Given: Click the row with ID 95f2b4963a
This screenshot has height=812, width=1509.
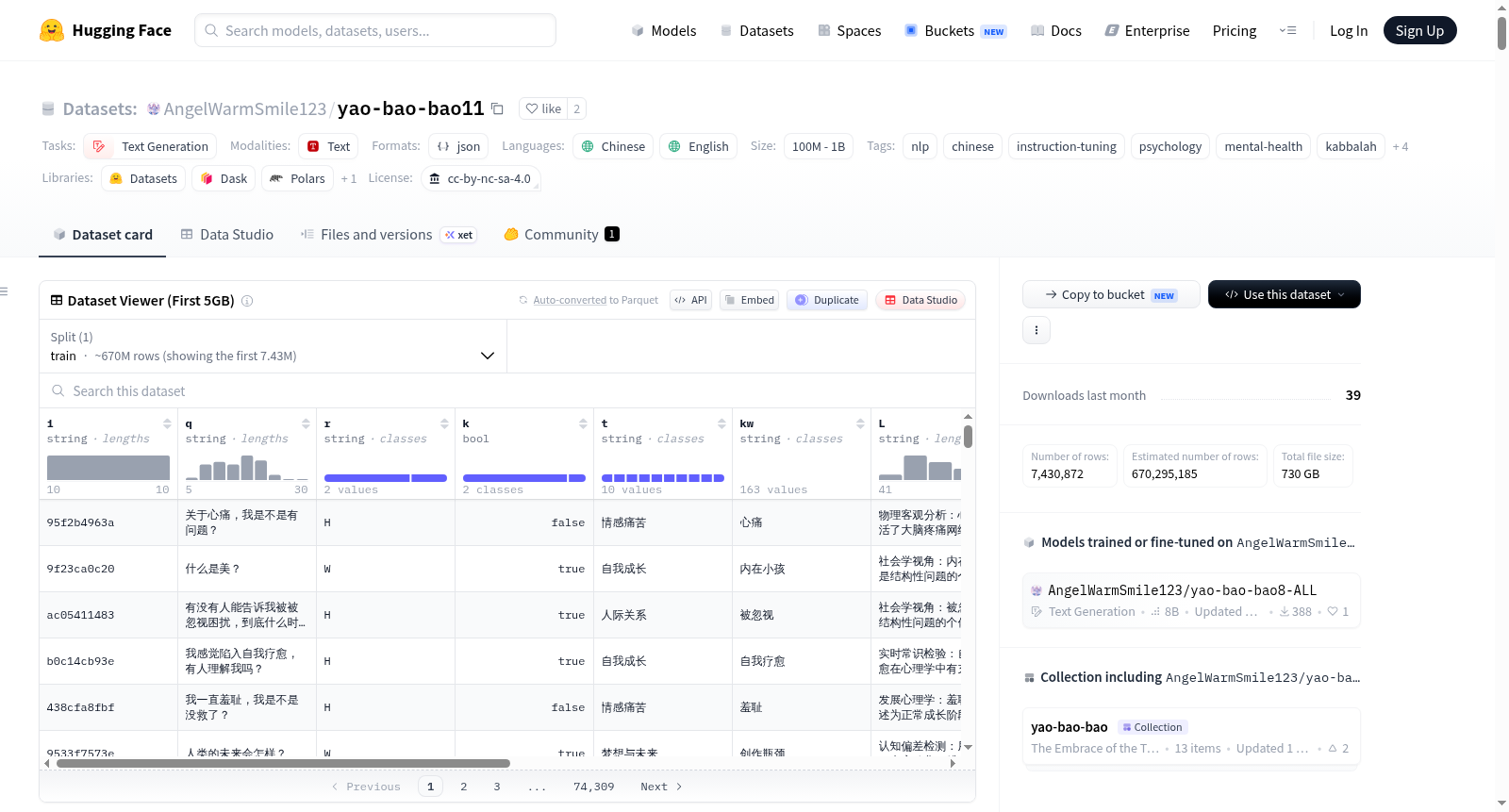Looking at the screenshot, I should click(501, 522).
